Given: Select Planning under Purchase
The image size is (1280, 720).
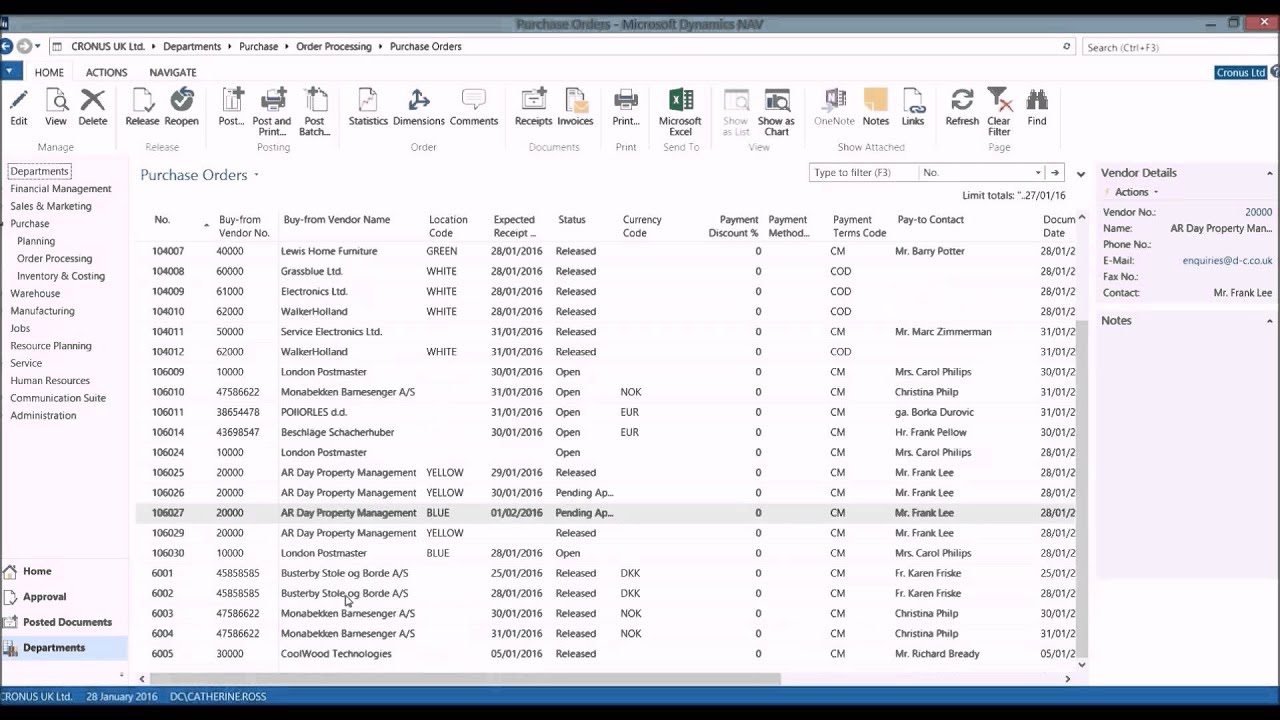Looking at the screenshot, I should [36, 241].
